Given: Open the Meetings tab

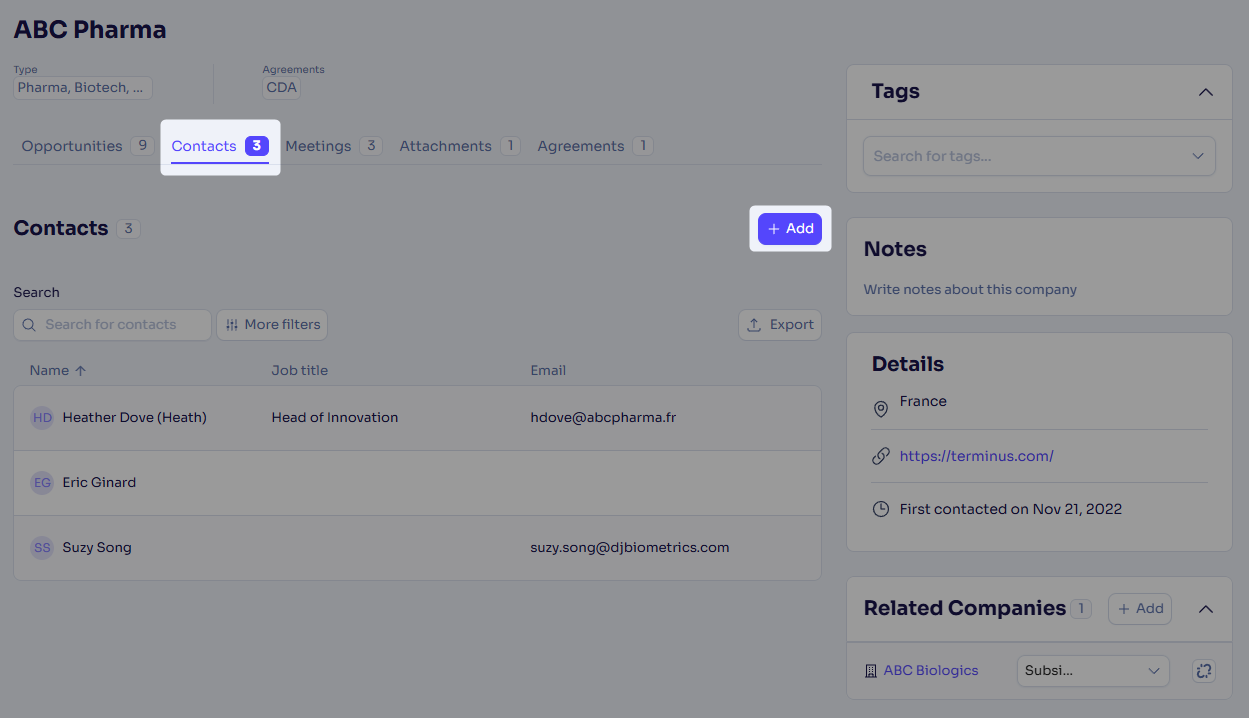Looking at the screenshot, I should 318,146.
